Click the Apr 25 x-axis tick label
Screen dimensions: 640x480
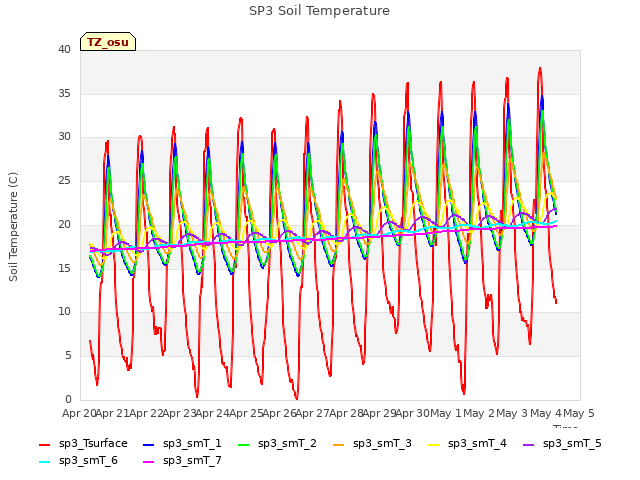click(246, 413)
